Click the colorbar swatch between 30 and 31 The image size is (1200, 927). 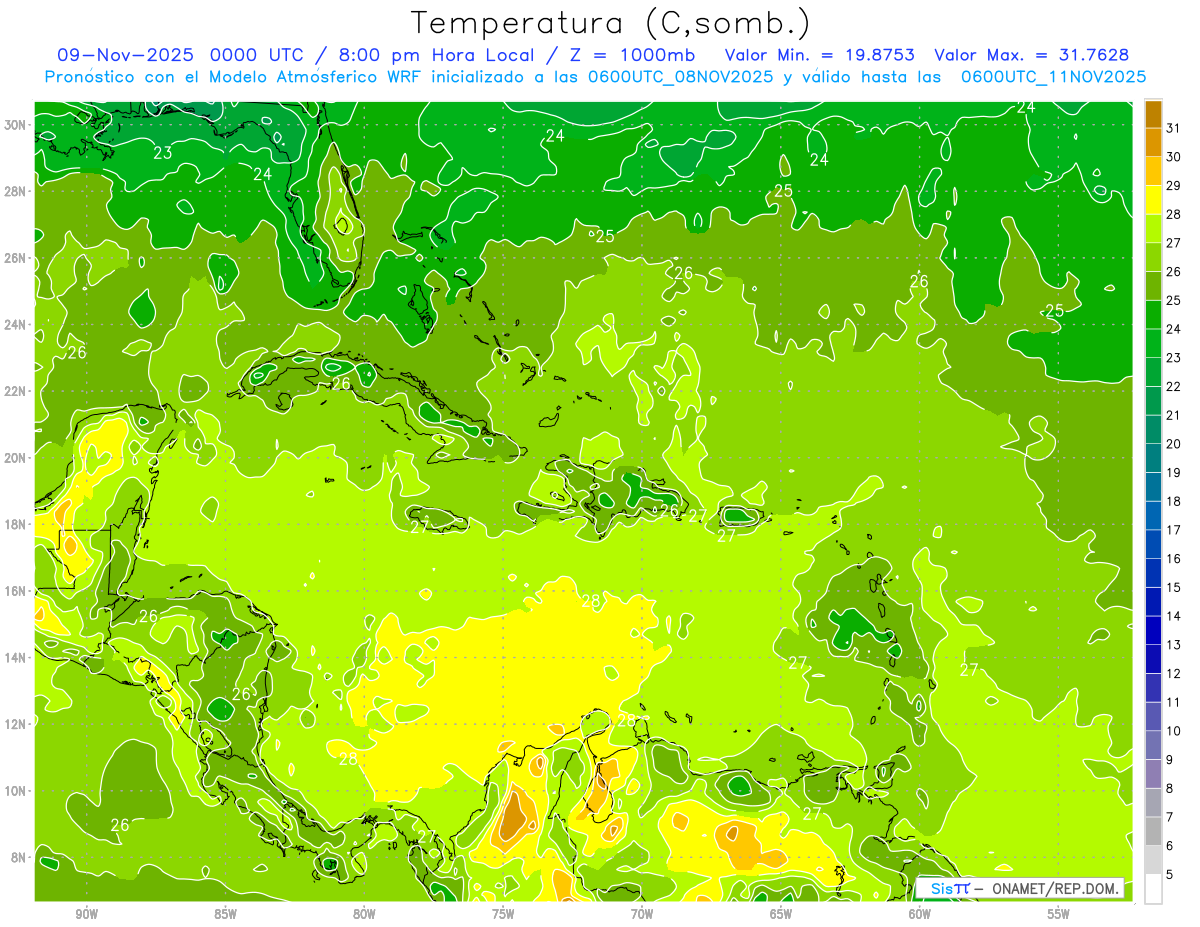point(1153,142)
